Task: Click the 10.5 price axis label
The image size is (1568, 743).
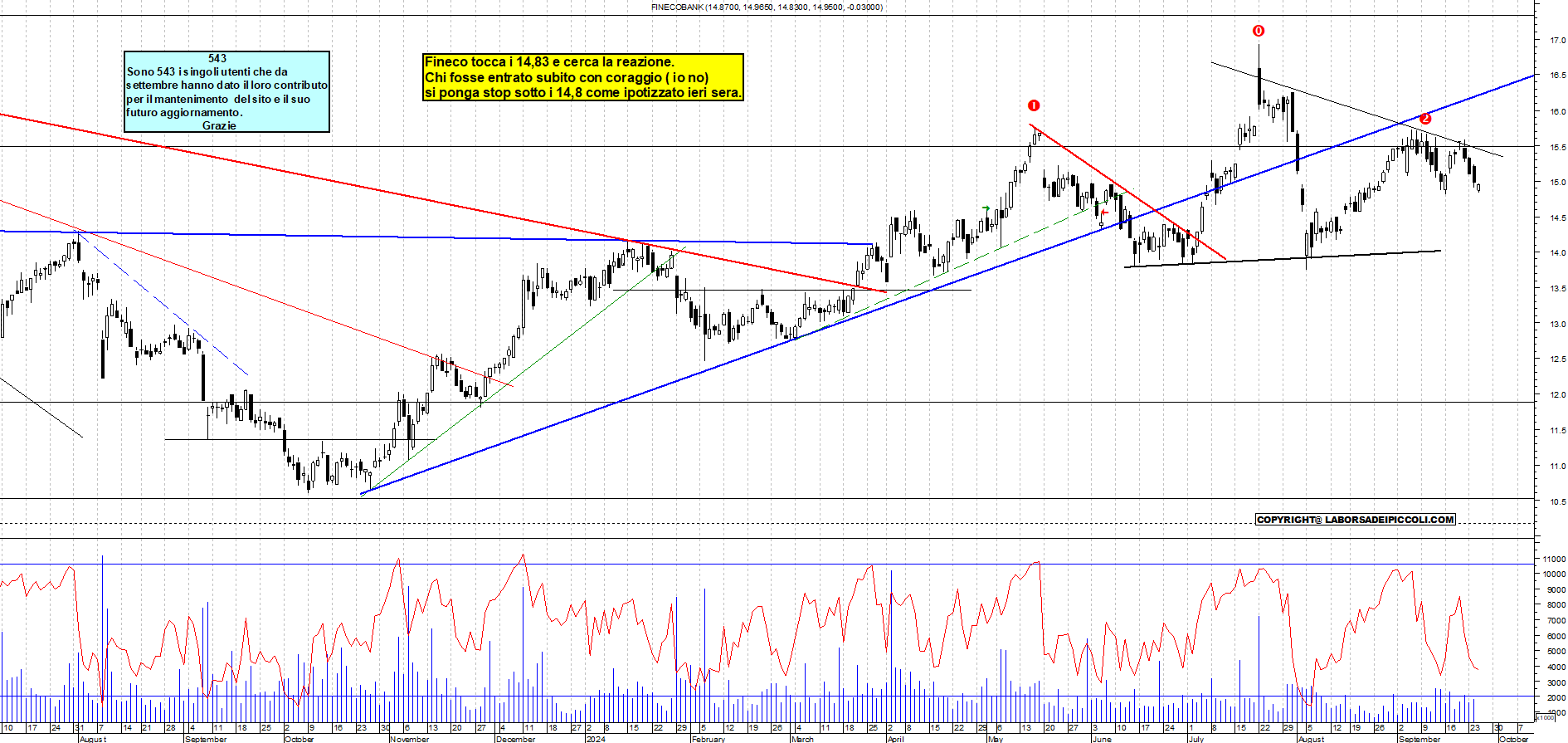Action: click(x=1557, y=501)
